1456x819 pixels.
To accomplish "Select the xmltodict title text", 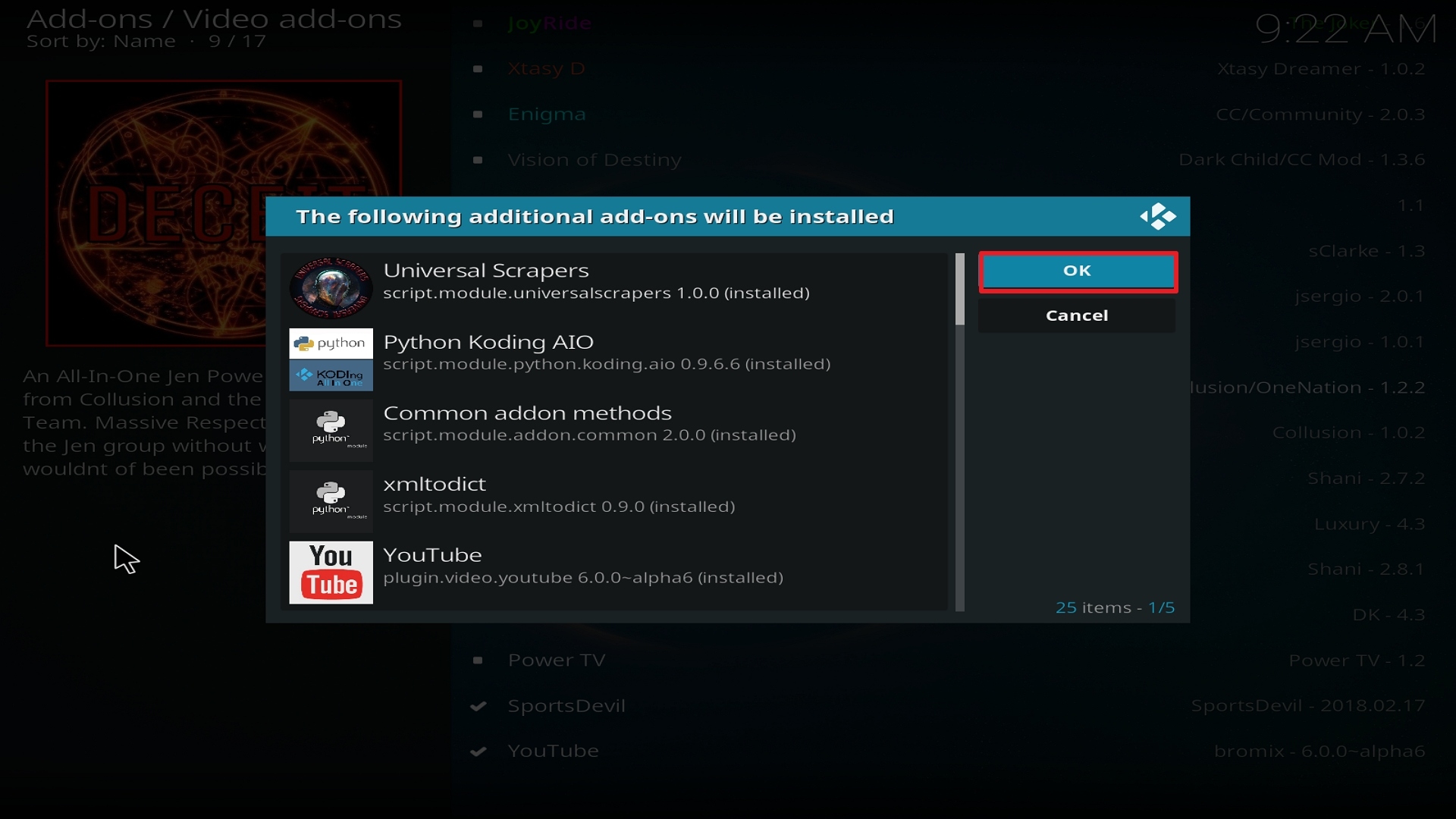I will click(x=435, y=484).
